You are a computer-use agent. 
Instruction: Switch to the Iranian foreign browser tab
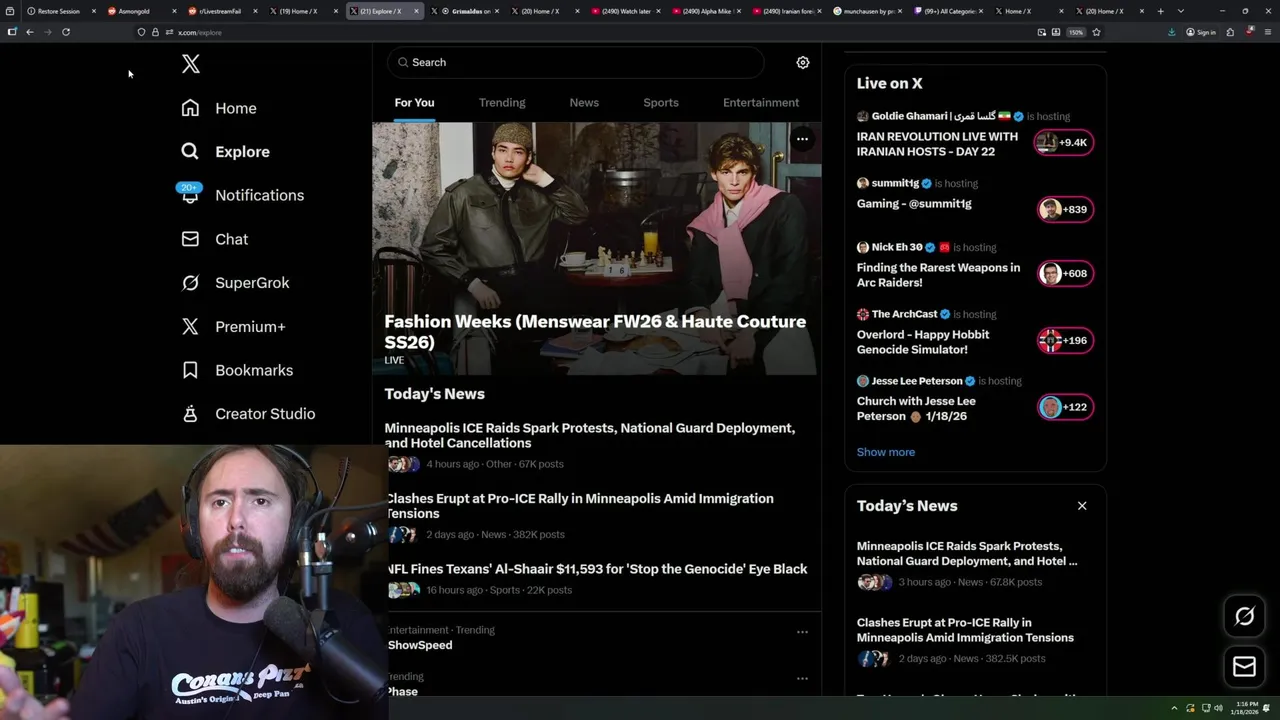tap(788, 11)
